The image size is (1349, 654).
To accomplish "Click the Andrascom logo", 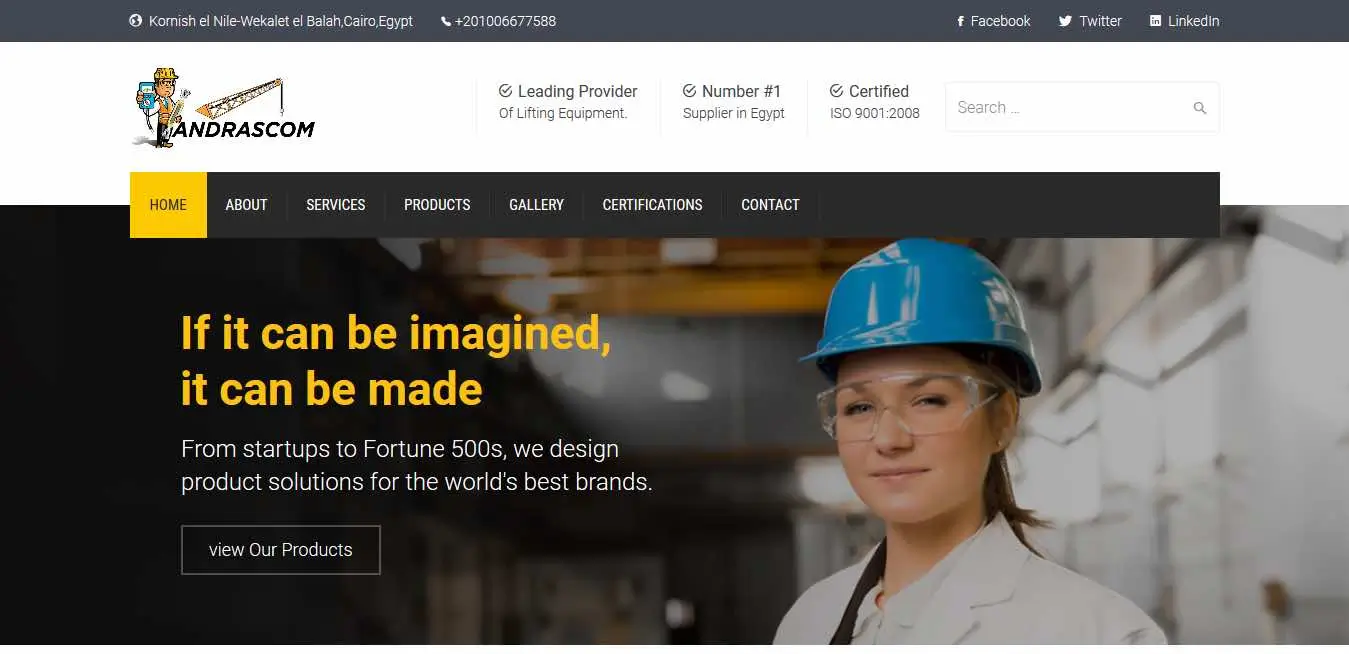I will (x=223, y=108).
